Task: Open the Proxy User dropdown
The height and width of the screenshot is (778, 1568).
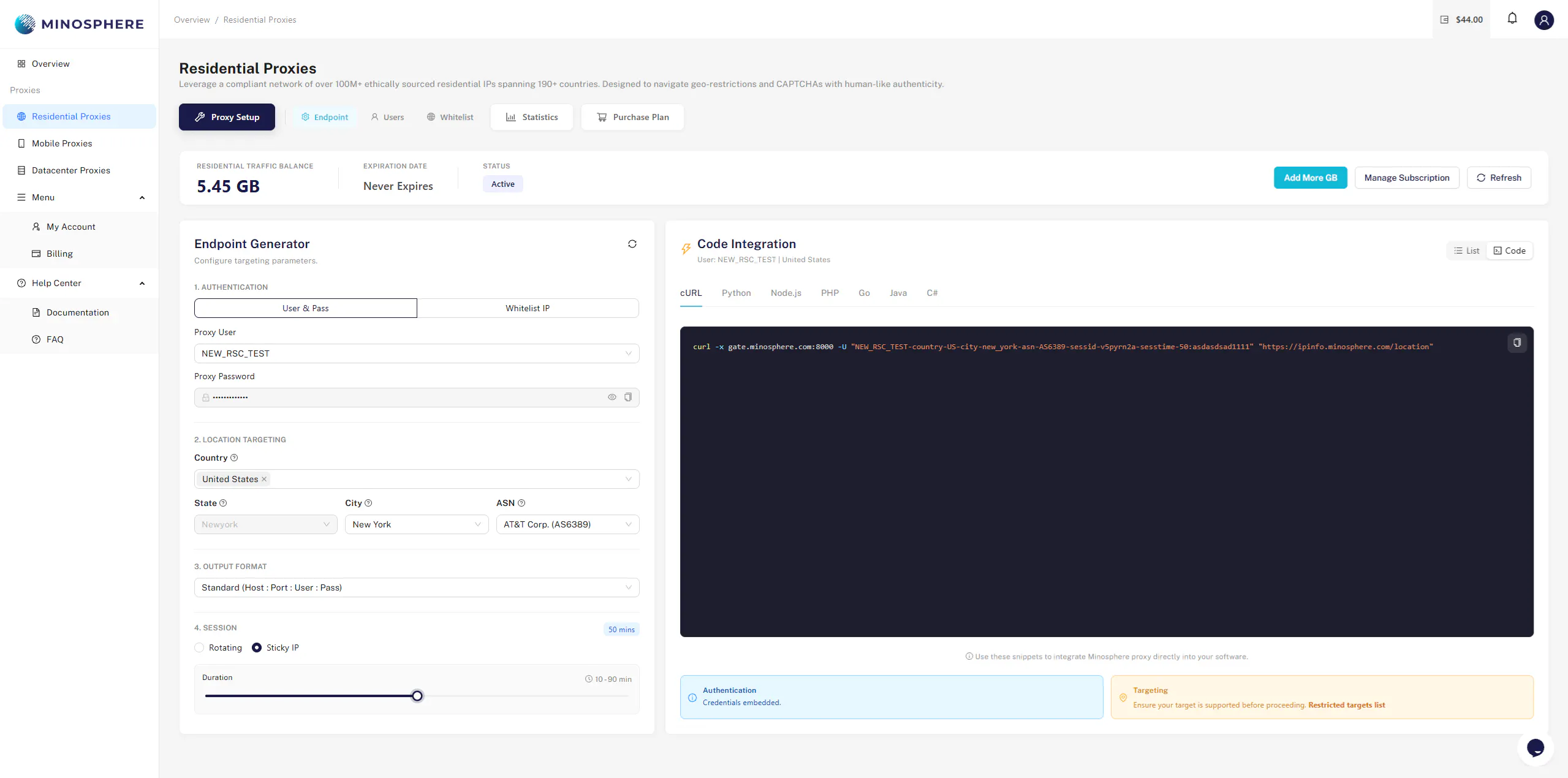Action: (417, 353)
